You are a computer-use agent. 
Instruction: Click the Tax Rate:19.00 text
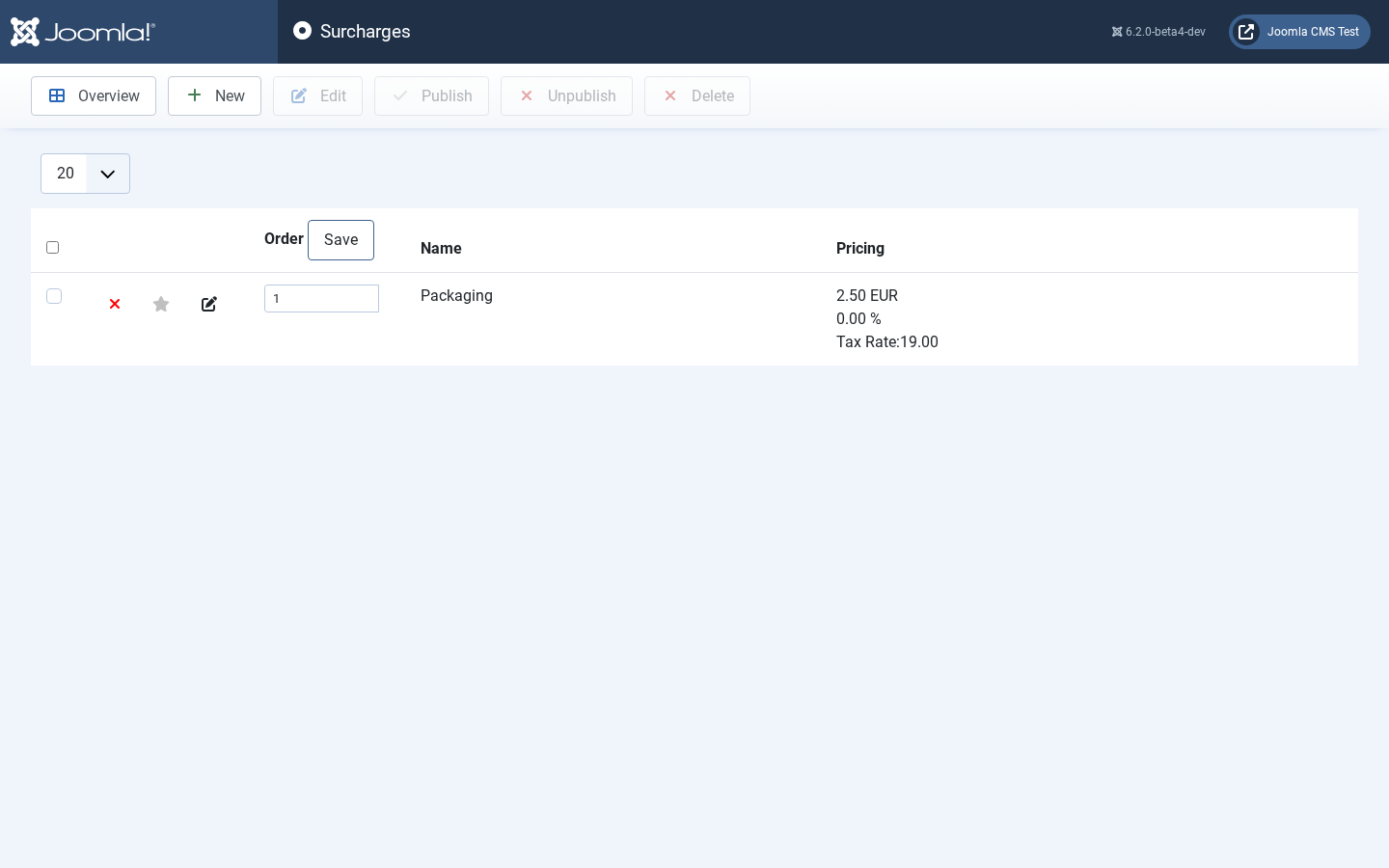point(887,341)
